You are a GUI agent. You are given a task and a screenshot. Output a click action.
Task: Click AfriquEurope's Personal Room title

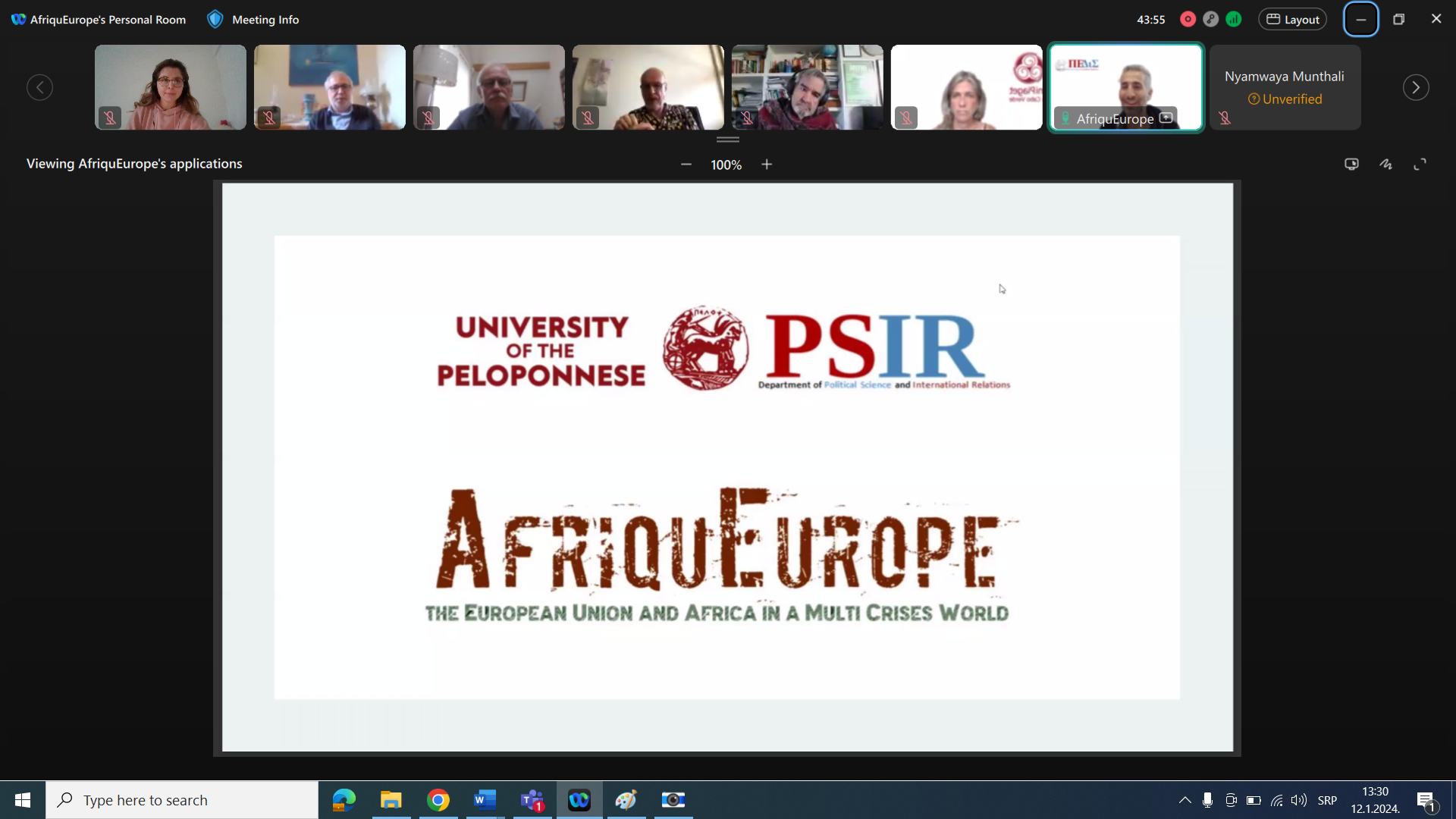pos(108,20)
